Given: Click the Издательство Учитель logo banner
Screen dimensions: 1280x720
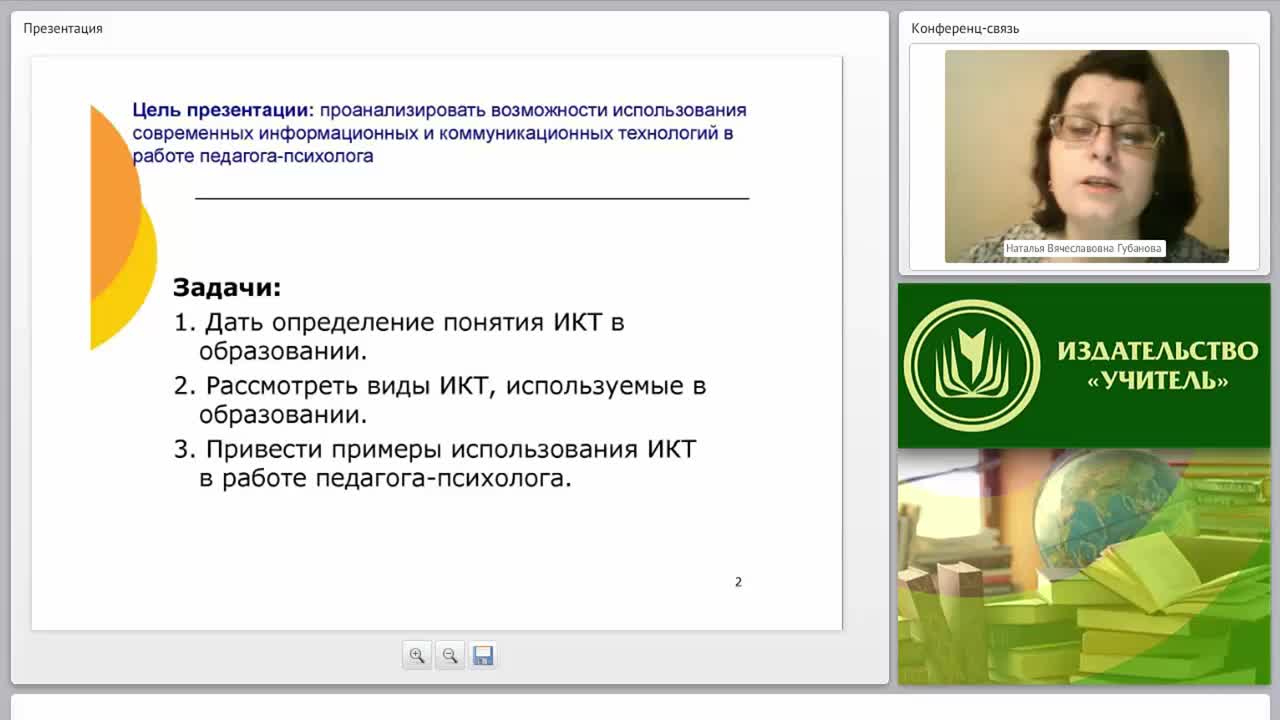Looking at the screenshot, I should [1084, 366].
